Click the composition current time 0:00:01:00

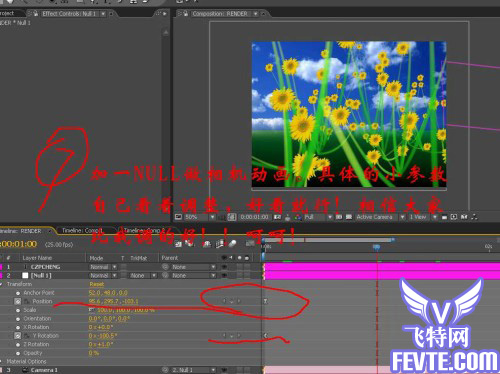pos(254,217)
